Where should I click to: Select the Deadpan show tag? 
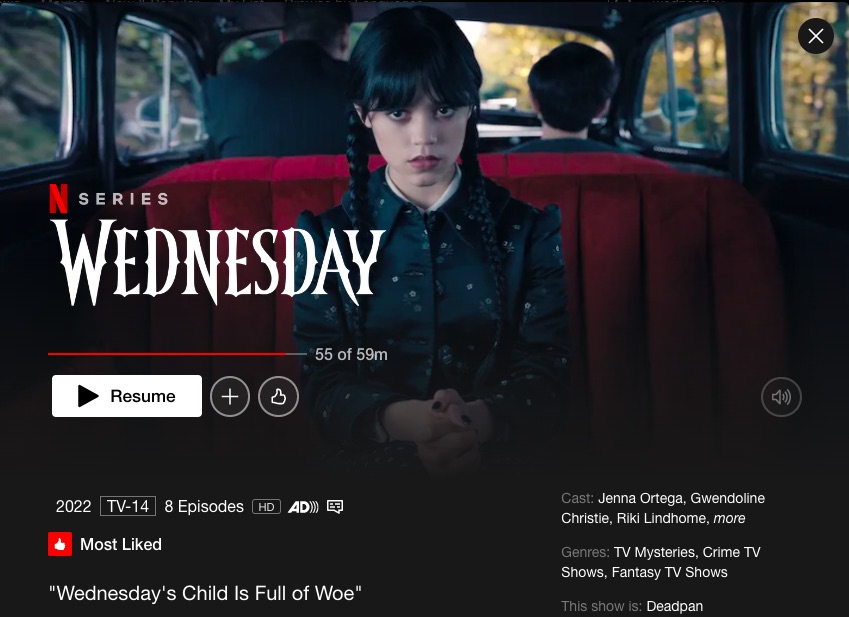pos(675,606)
